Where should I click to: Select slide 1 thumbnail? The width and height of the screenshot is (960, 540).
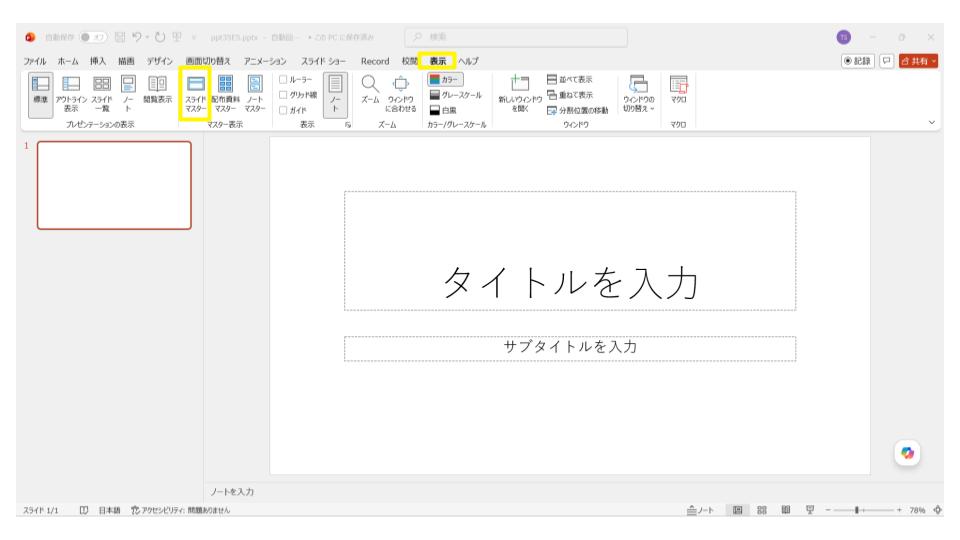tap(114, 186)
